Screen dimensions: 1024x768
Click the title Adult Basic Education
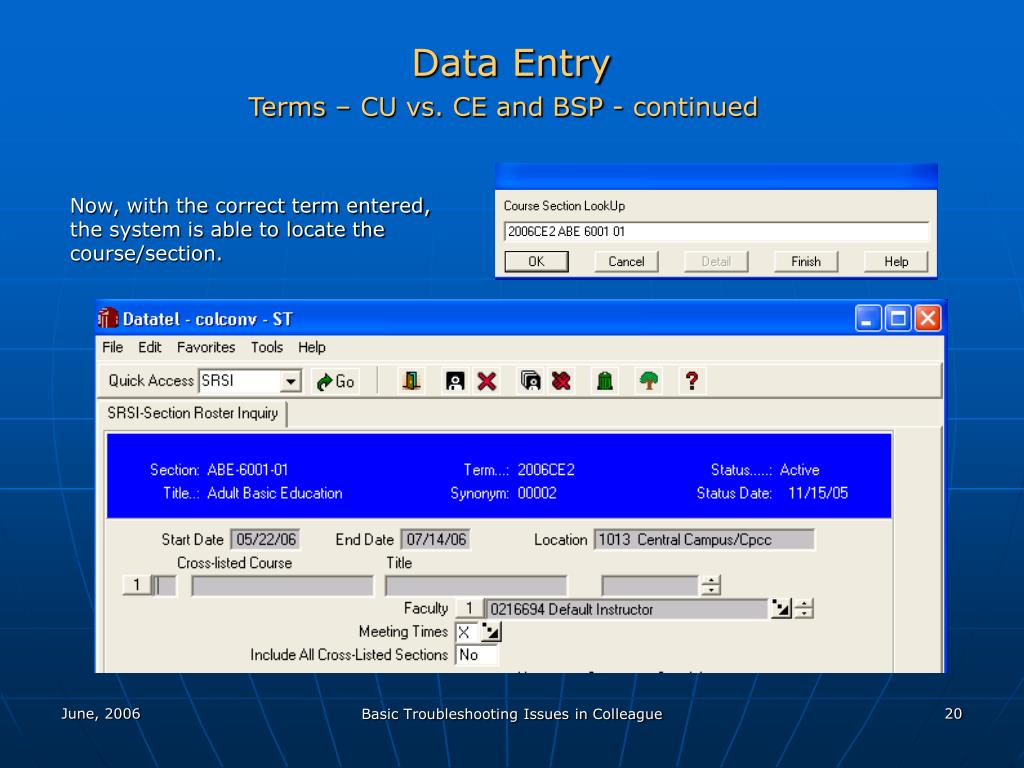[275, 493]
